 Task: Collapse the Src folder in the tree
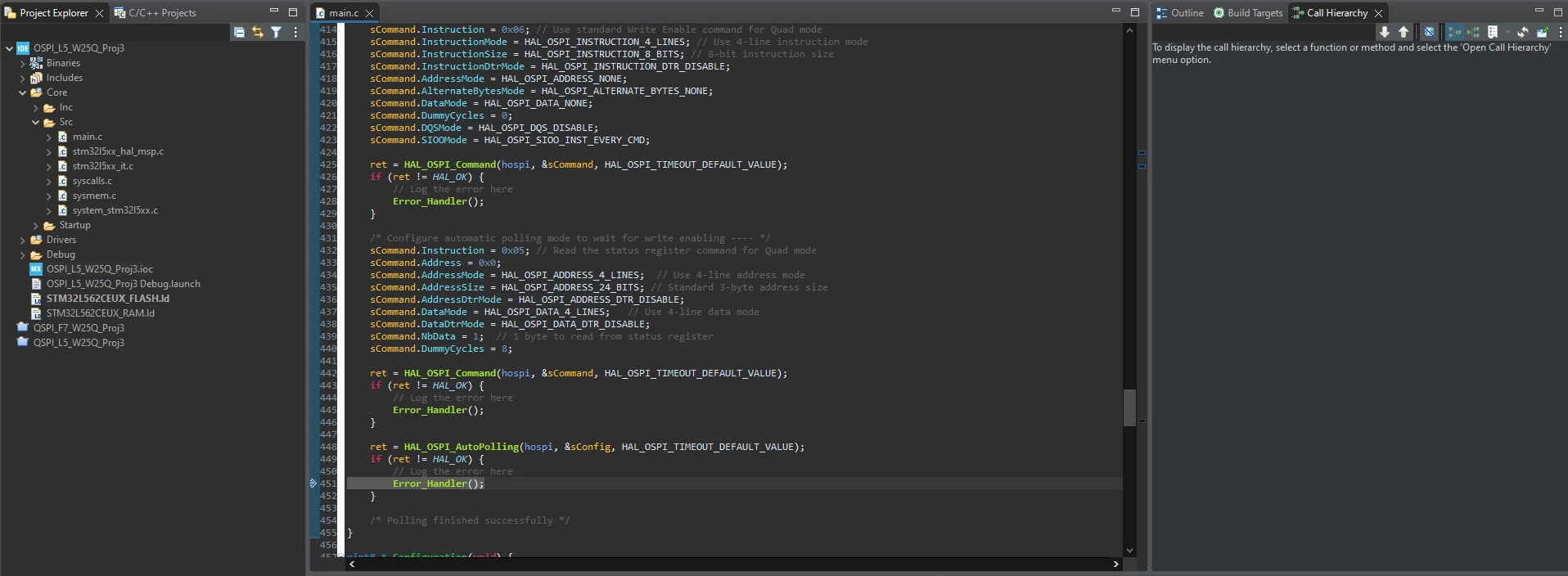tap(36, 122)
